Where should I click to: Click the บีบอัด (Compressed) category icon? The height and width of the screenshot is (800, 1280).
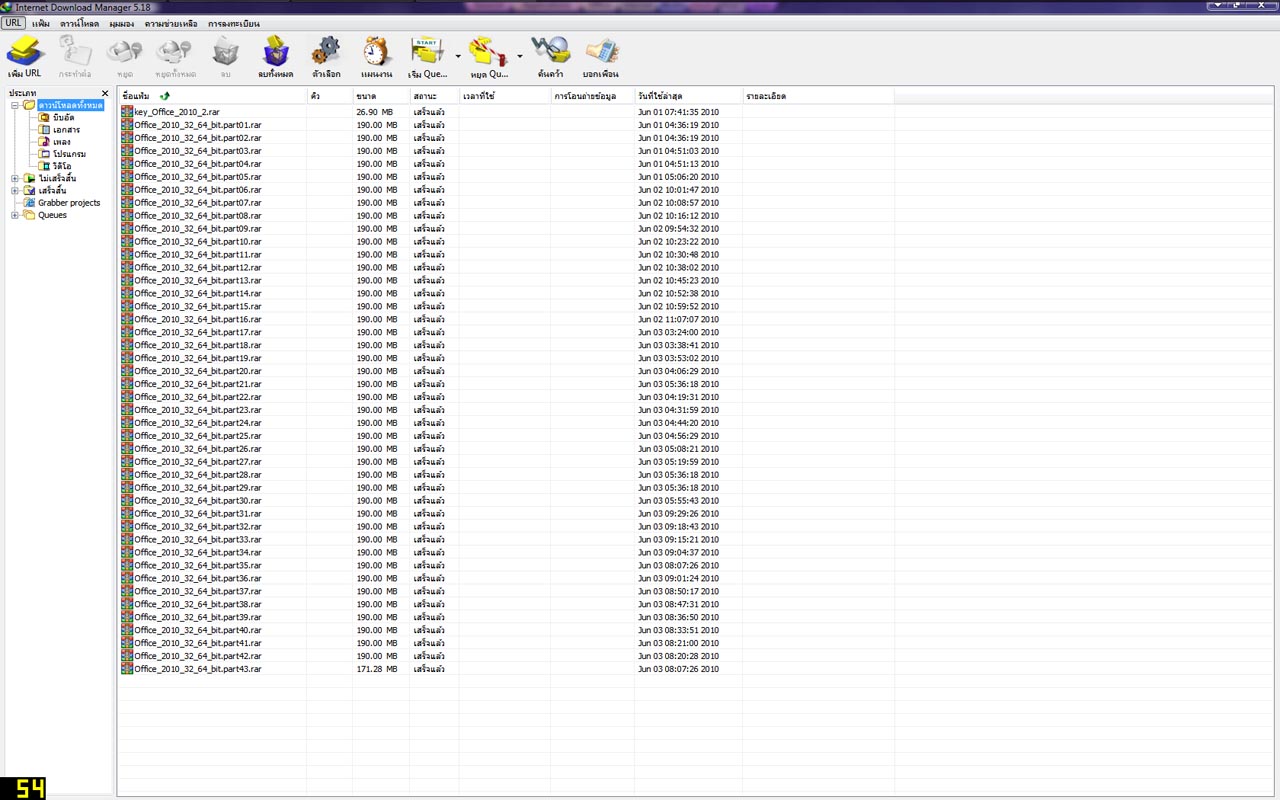point(45,117)
